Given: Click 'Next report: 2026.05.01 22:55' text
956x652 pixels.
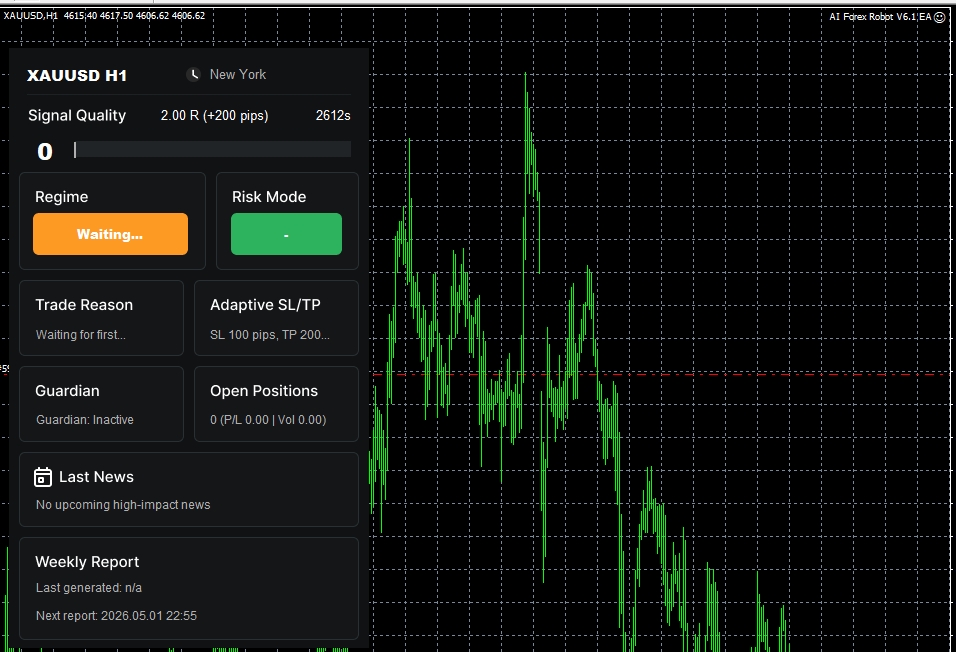Looking at the screenshot, I should point(116,616).
